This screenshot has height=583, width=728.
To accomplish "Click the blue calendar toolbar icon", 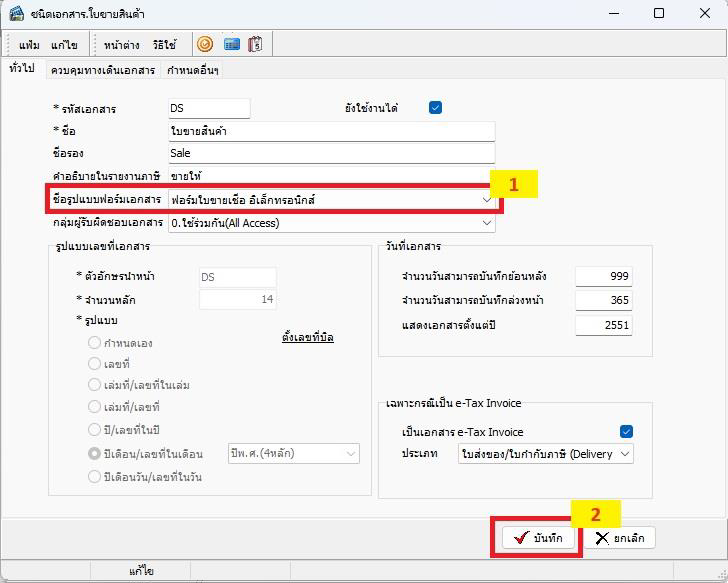I will [231, 45].
